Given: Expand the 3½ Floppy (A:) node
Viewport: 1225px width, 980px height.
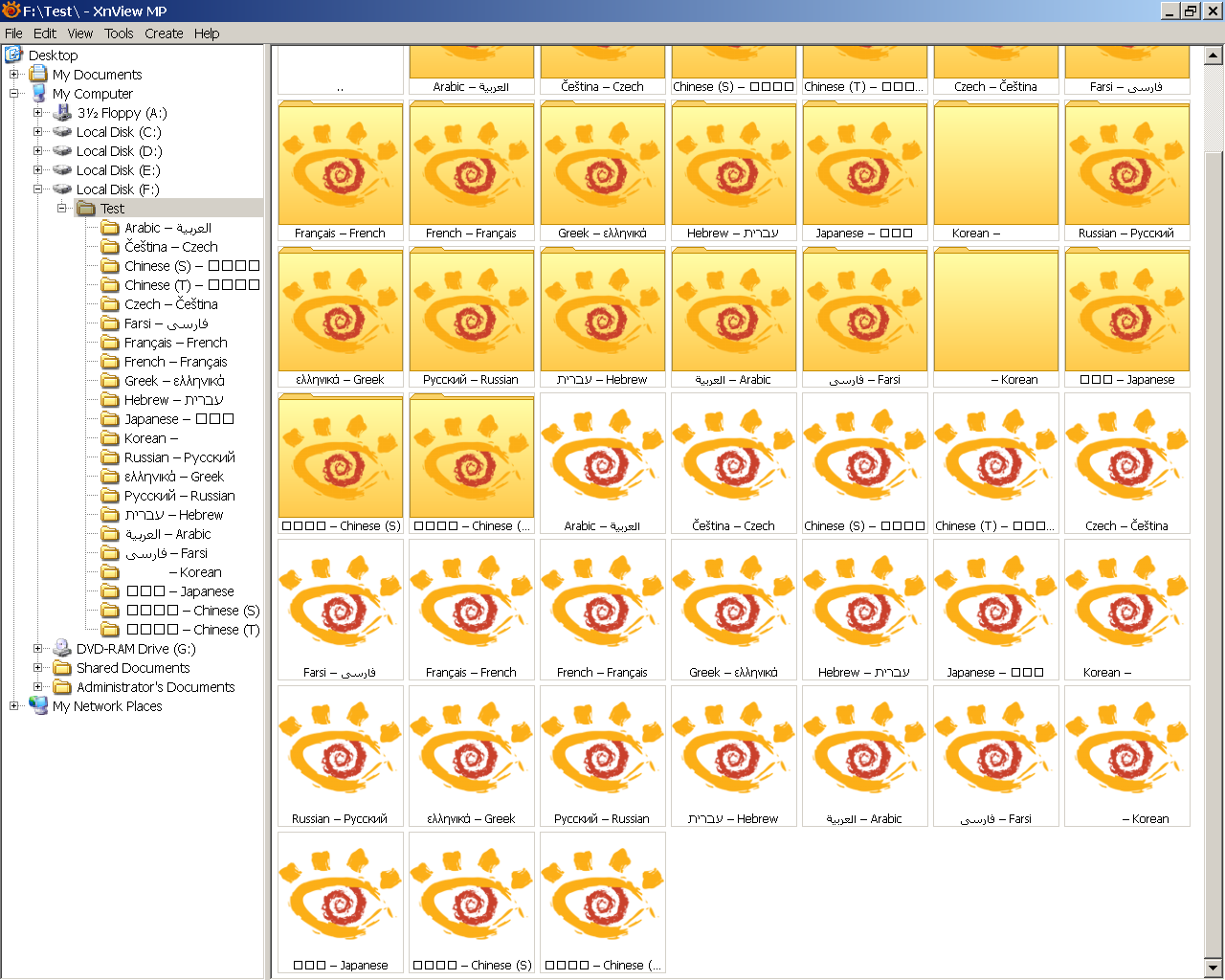Looking at the screenshot, I should click(x=37, y=112).
